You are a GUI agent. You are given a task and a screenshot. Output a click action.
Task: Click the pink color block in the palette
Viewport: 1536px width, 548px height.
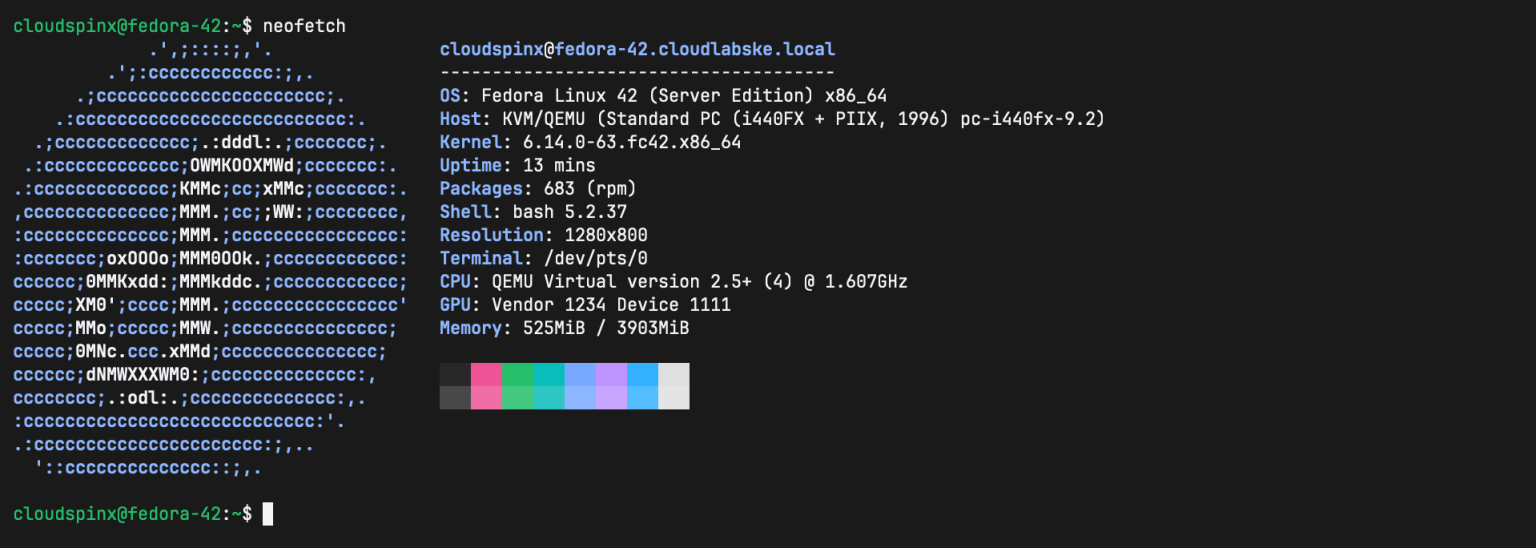pyautogui.click(x=486, y=386)
